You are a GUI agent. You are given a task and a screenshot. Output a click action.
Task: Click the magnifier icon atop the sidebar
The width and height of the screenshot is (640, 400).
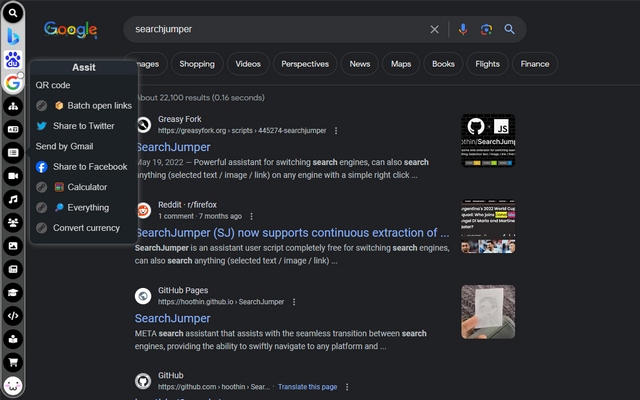(14, 13)
